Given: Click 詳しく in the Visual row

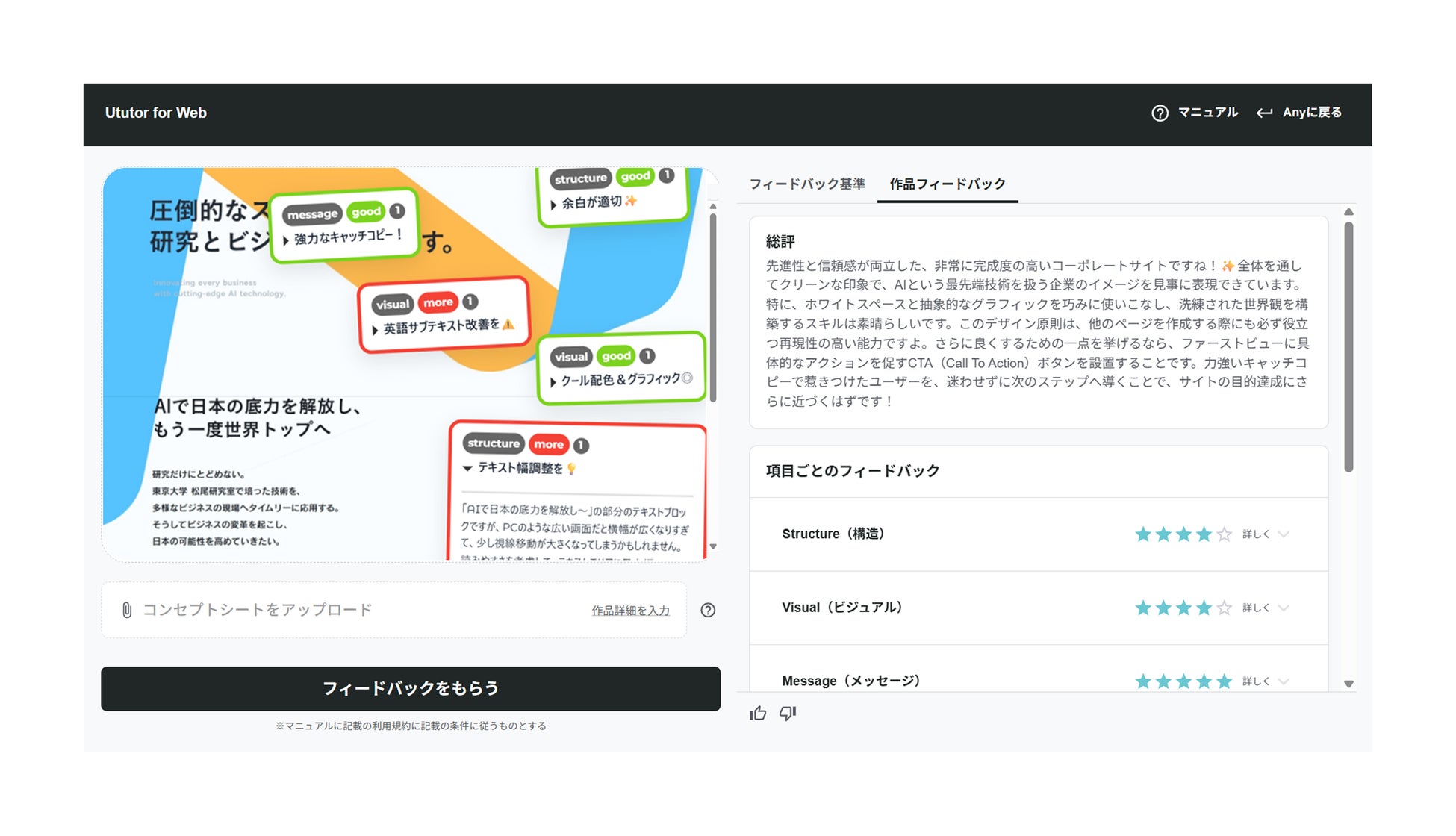Looking at the screenshot, I should point(1256,608).
